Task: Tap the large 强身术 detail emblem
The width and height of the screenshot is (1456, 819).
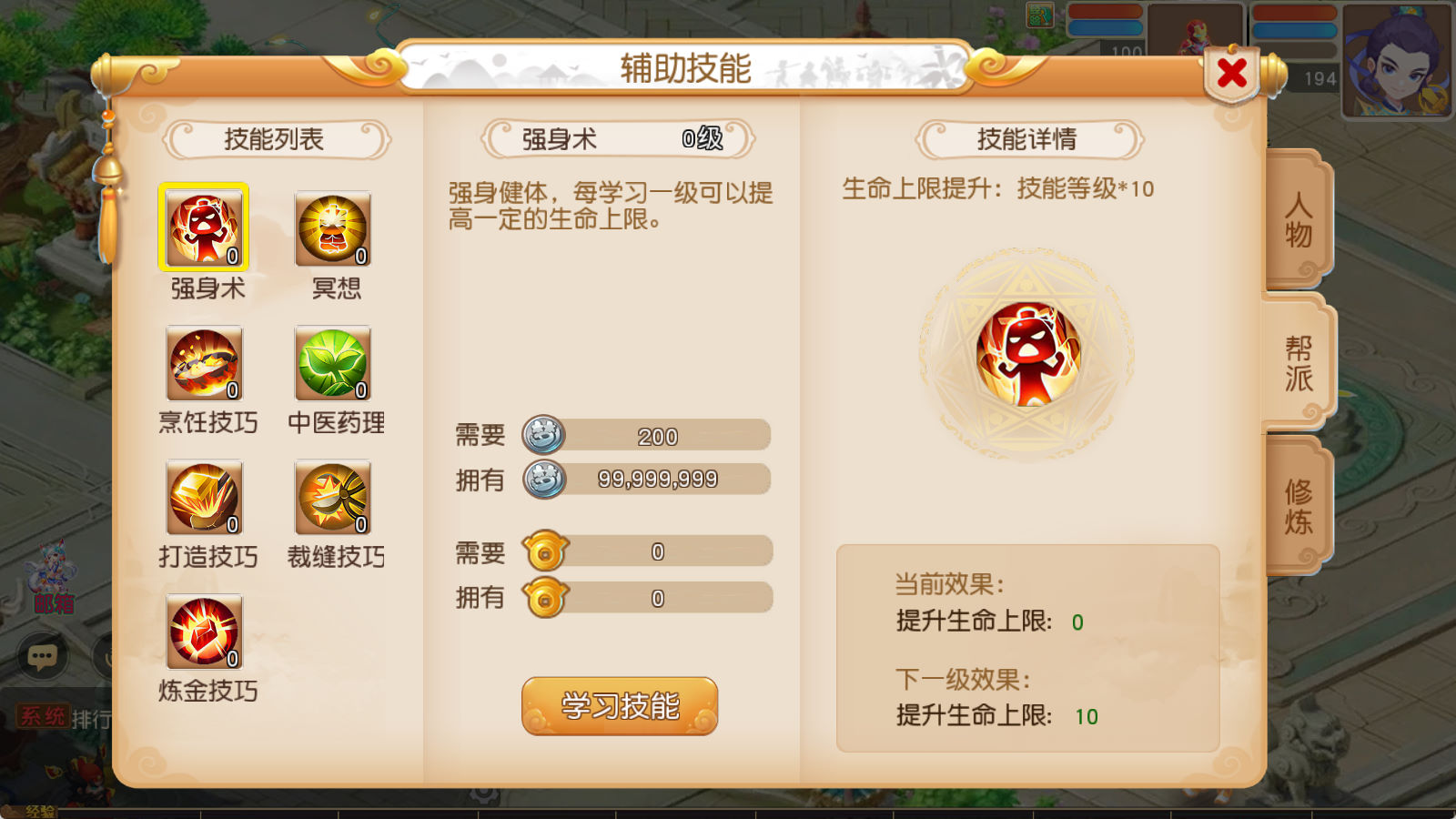Action: tap(1027, 355)
